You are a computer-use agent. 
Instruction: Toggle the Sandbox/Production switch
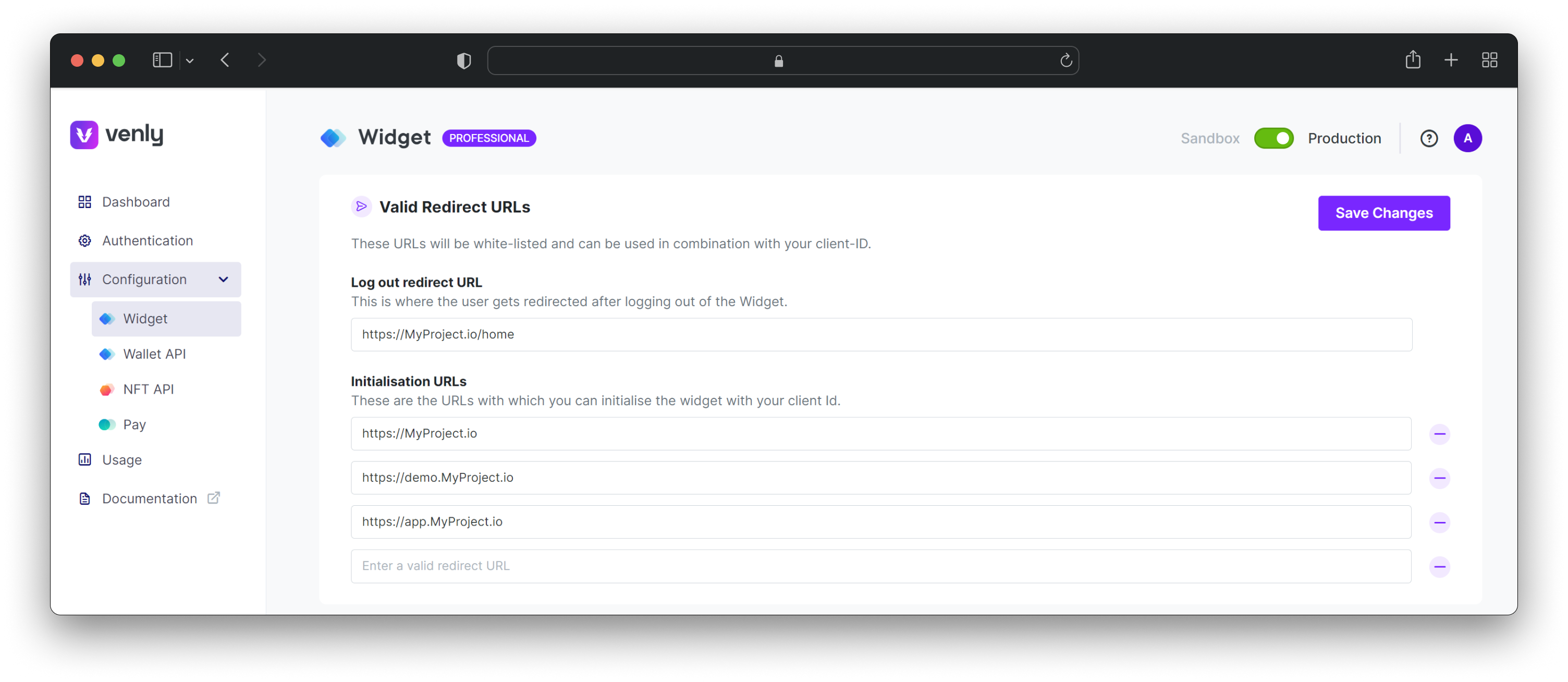[1273, 138]
